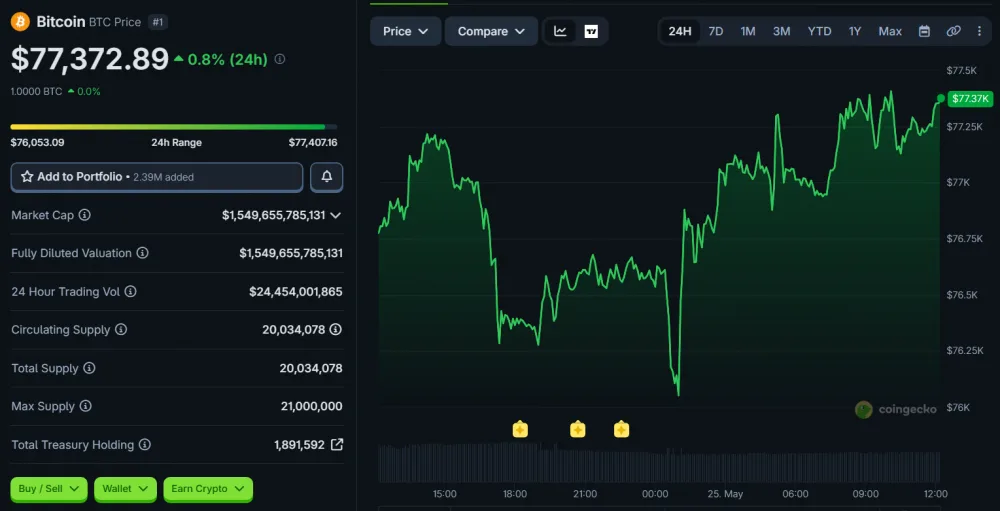Click Add to Portfolio button

(157, 177)
